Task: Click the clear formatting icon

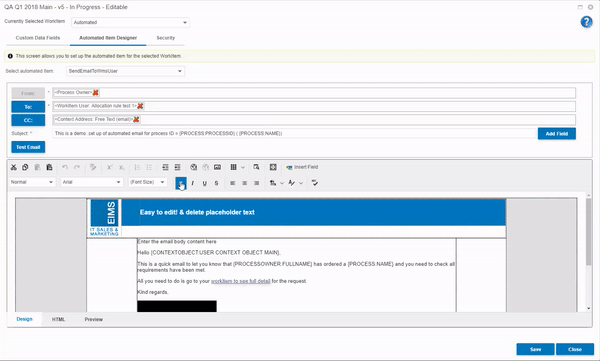Action: [315, 183]
